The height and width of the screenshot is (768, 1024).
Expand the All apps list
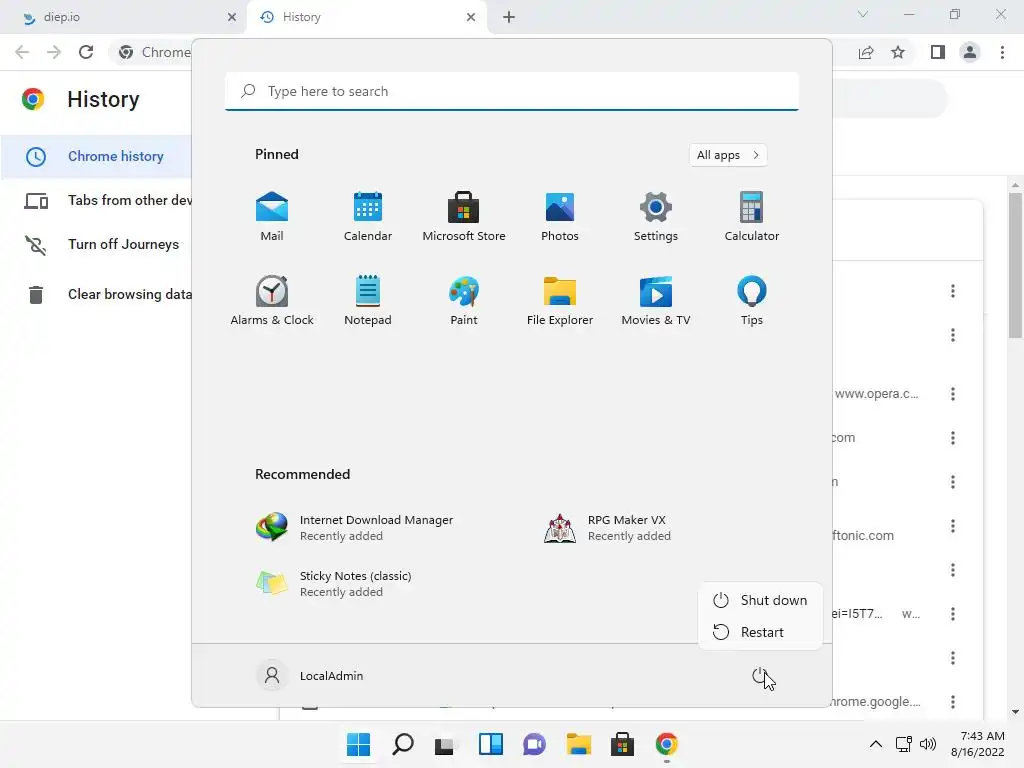tap(728, 155)
